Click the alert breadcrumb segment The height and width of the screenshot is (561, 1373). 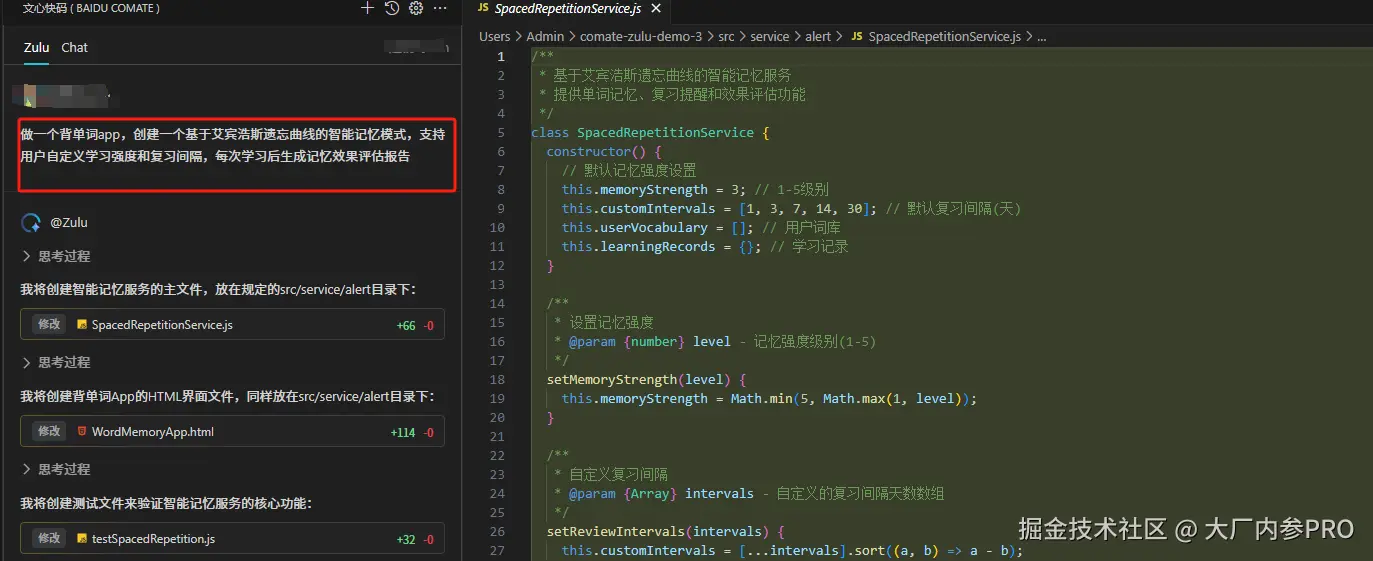point(818,36)
